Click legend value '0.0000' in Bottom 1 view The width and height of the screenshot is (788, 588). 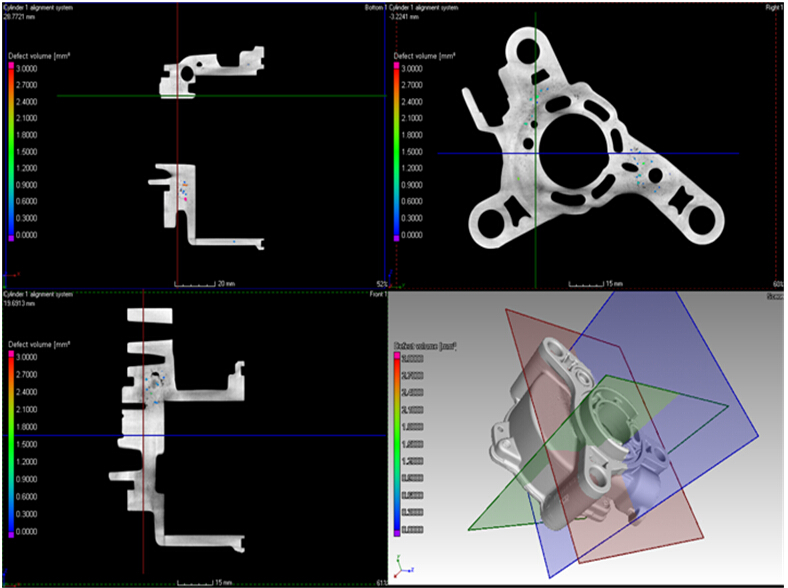click(27, 235)
